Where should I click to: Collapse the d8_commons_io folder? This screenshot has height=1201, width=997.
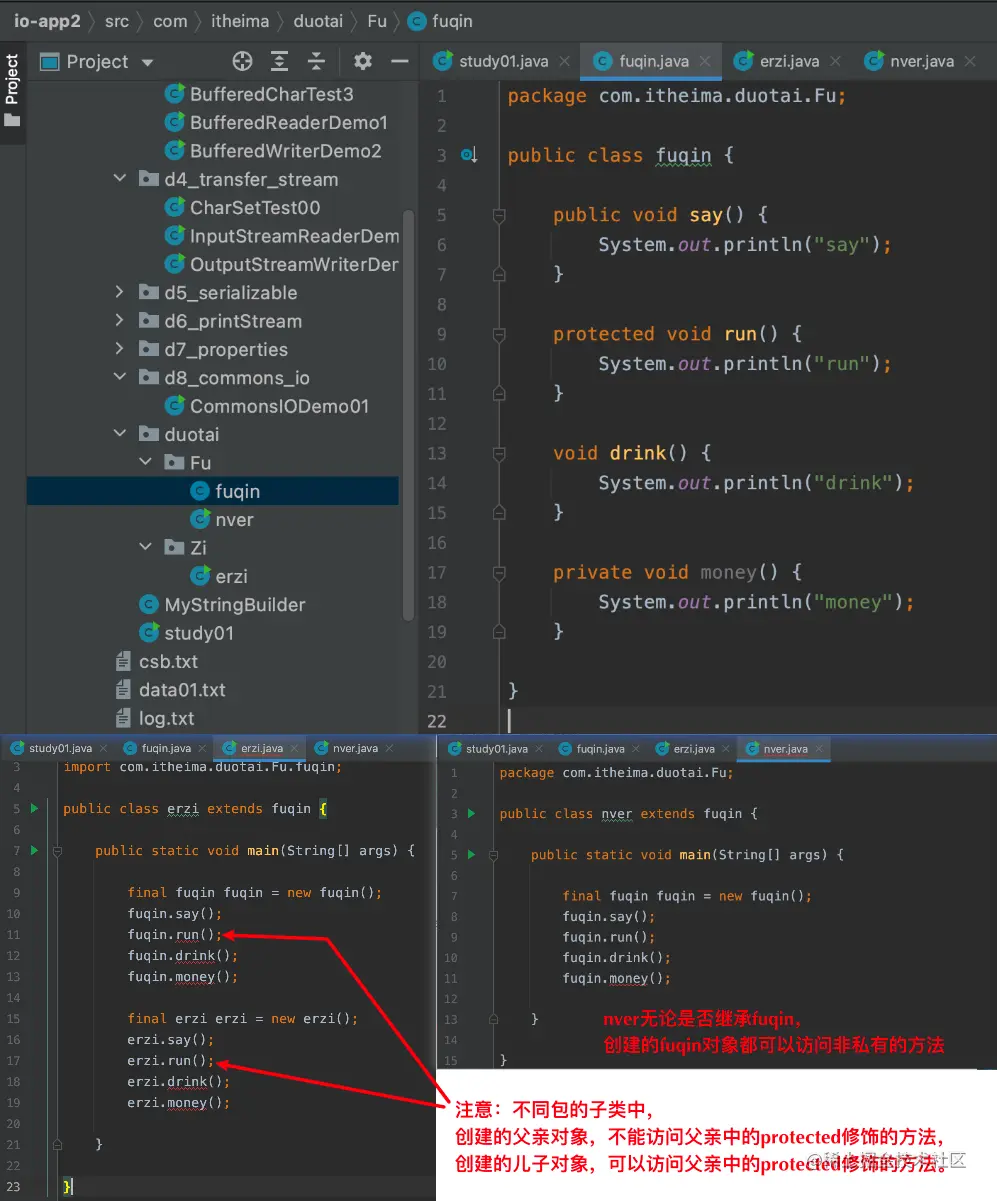click(x=120, y=378)
